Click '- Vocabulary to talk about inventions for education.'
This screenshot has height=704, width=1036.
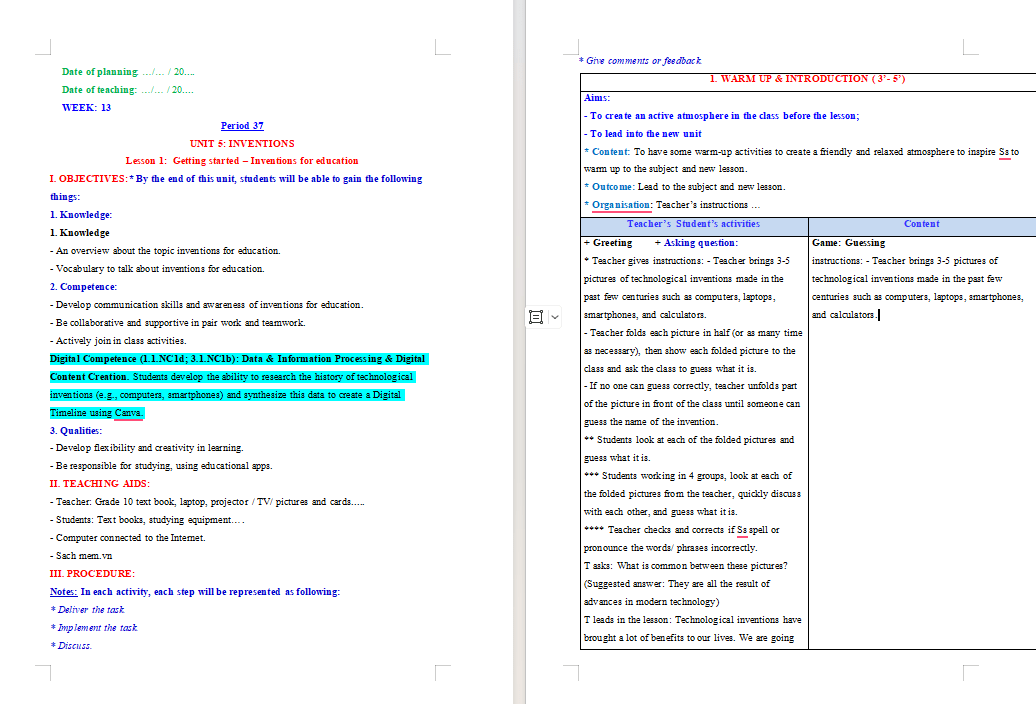click(157, 269)
